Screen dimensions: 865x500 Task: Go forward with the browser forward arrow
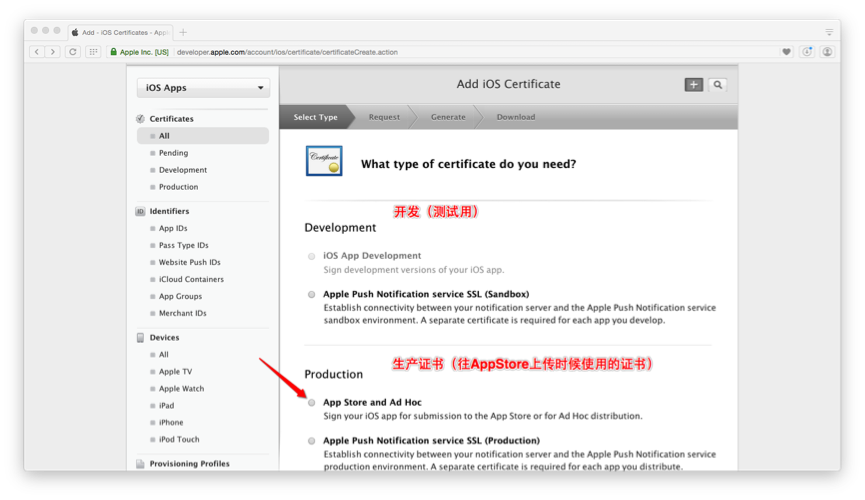click(52, 52)
